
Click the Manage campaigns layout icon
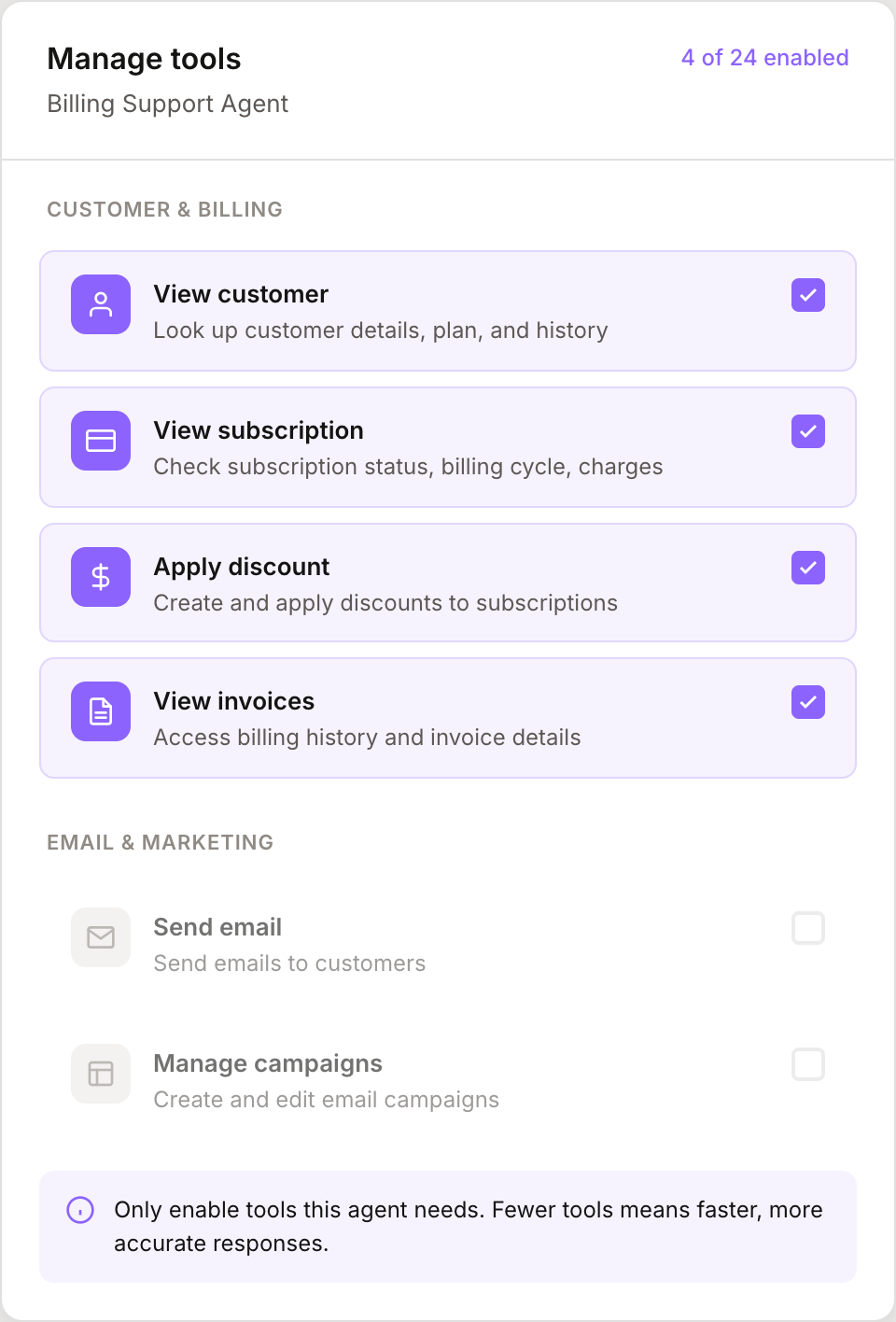(100, 1074)
